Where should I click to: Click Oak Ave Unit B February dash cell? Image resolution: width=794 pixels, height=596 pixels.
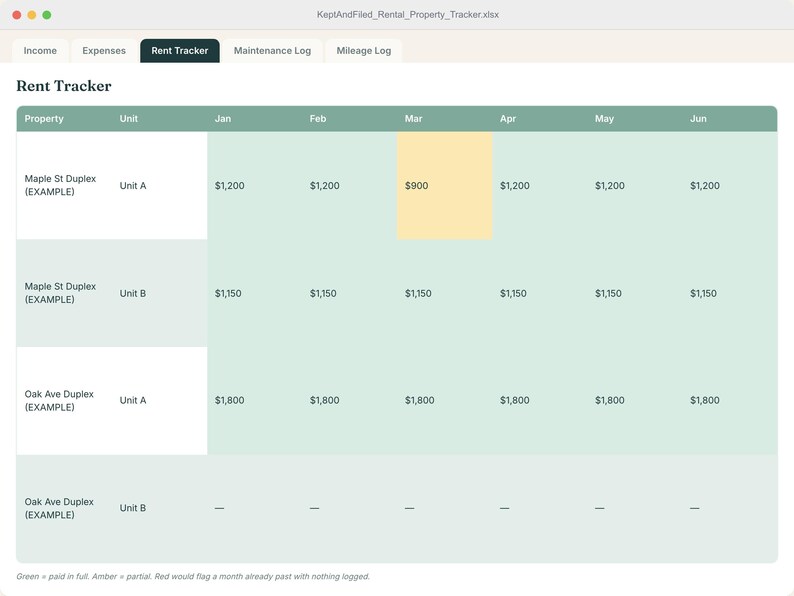coord(350,508)
